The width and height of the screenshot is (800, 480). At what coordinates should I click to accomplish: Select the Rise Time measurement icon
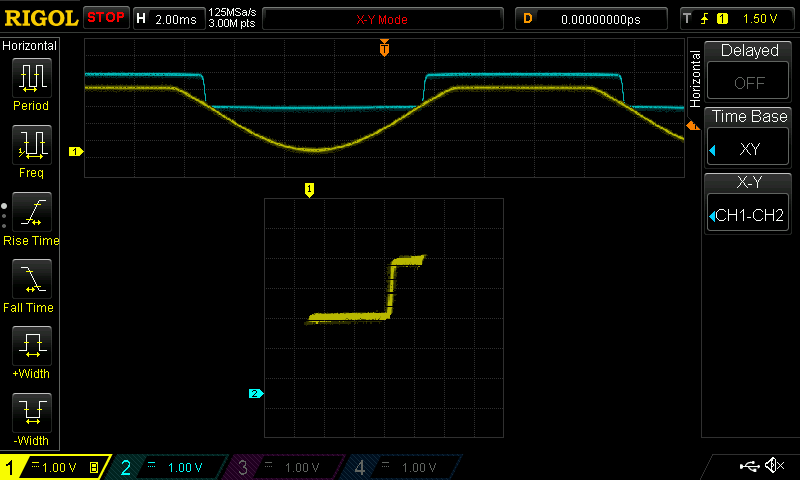(x=32, y=212)
